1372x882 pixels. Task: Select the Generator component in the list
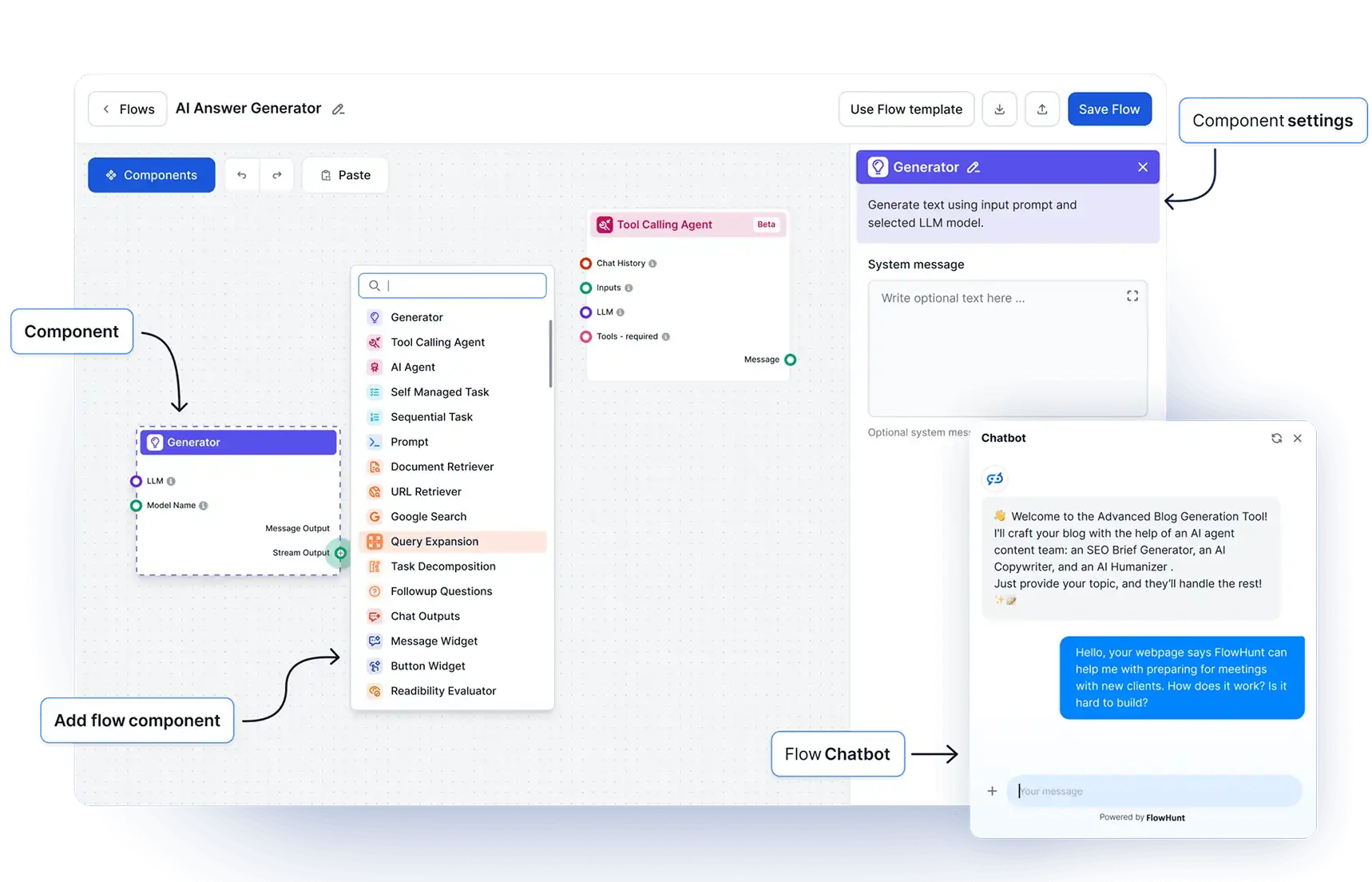[x=416, y=317]
